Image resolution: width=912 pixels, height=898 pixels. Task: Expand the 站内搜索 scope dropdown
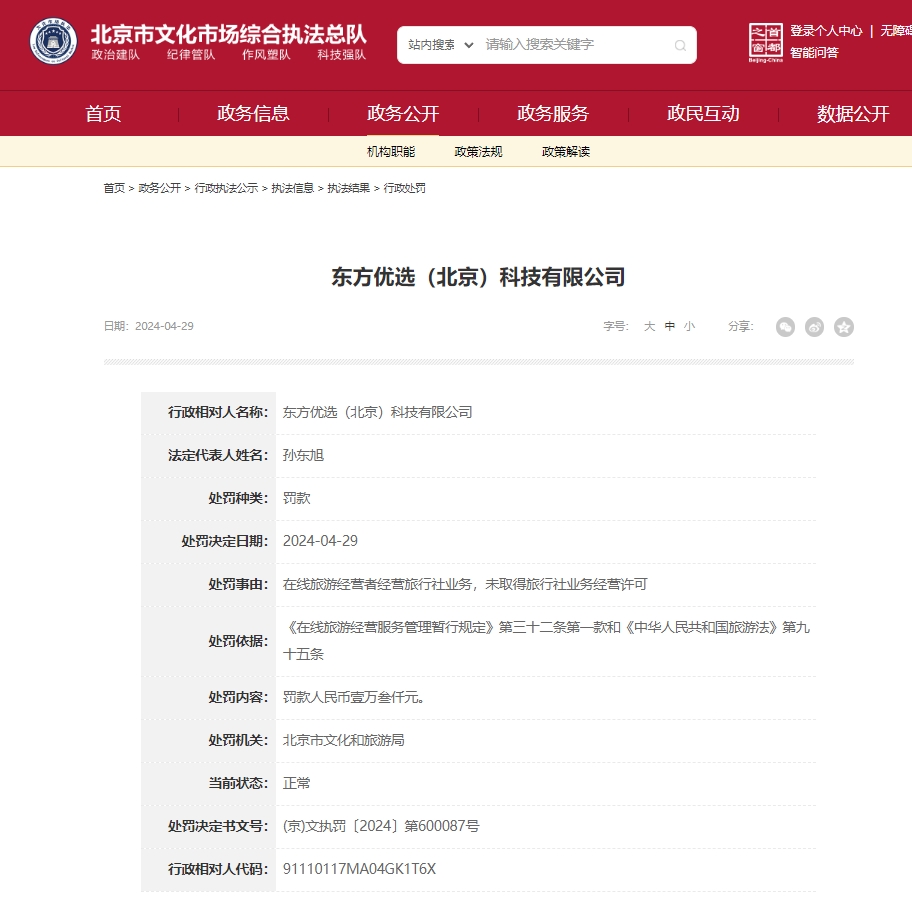(440, 45)
